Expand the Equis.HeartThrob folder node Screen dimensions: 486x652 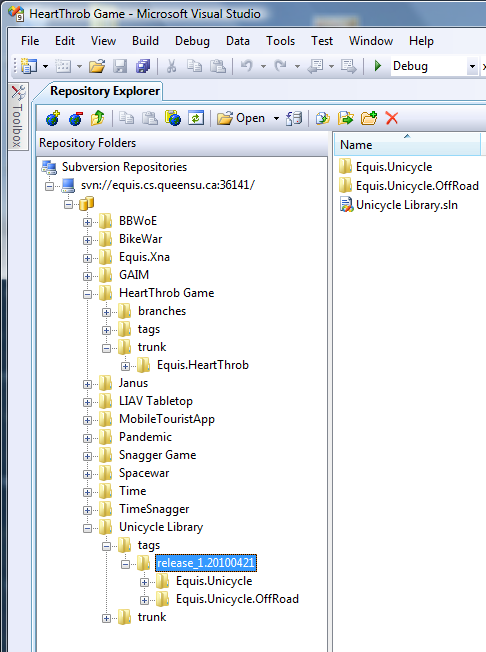(126, 366)
